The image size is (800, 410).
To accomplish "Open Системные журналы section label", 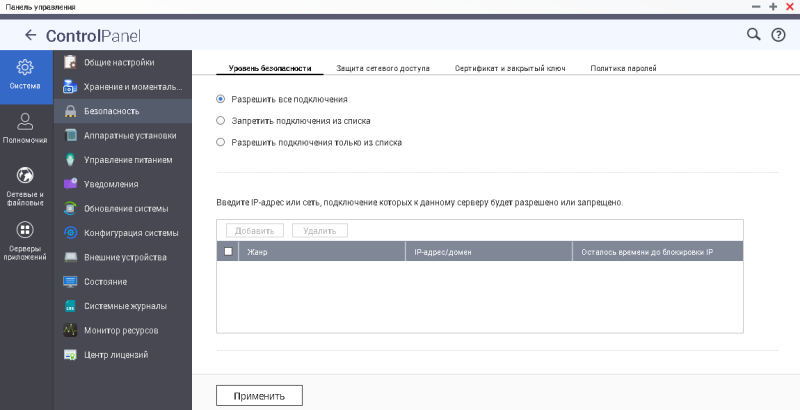I will tap(126, 306).
